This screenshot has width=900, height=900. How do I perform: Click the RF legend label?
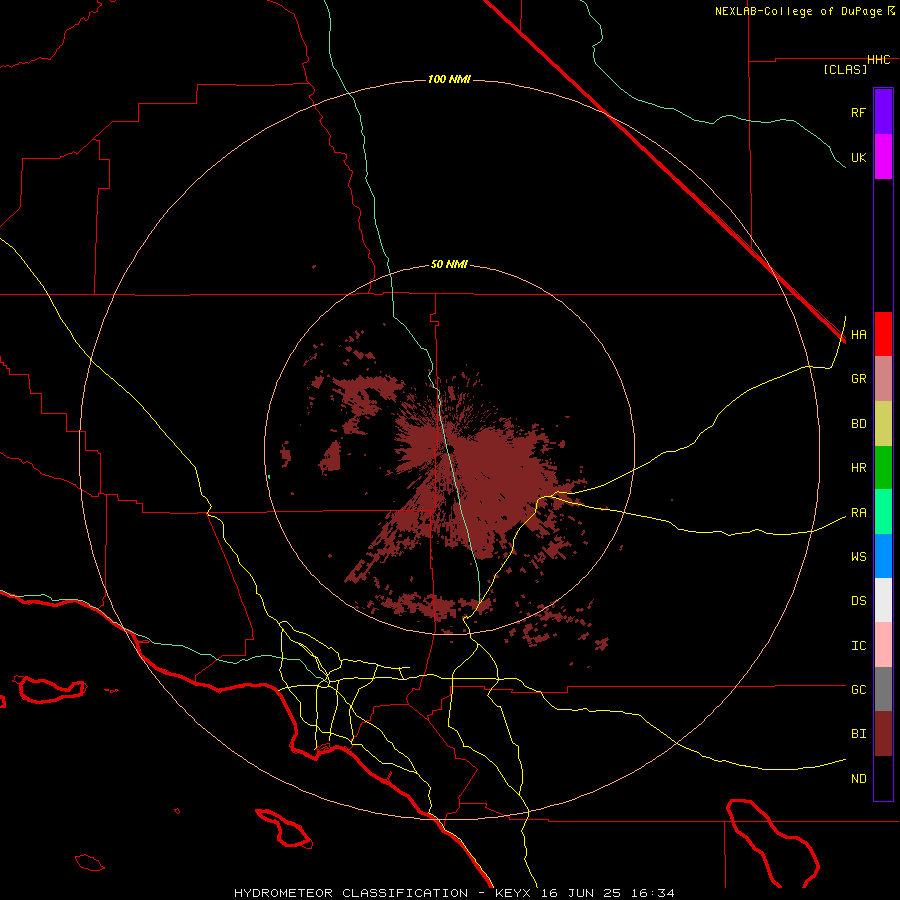[x=858, y=112]
